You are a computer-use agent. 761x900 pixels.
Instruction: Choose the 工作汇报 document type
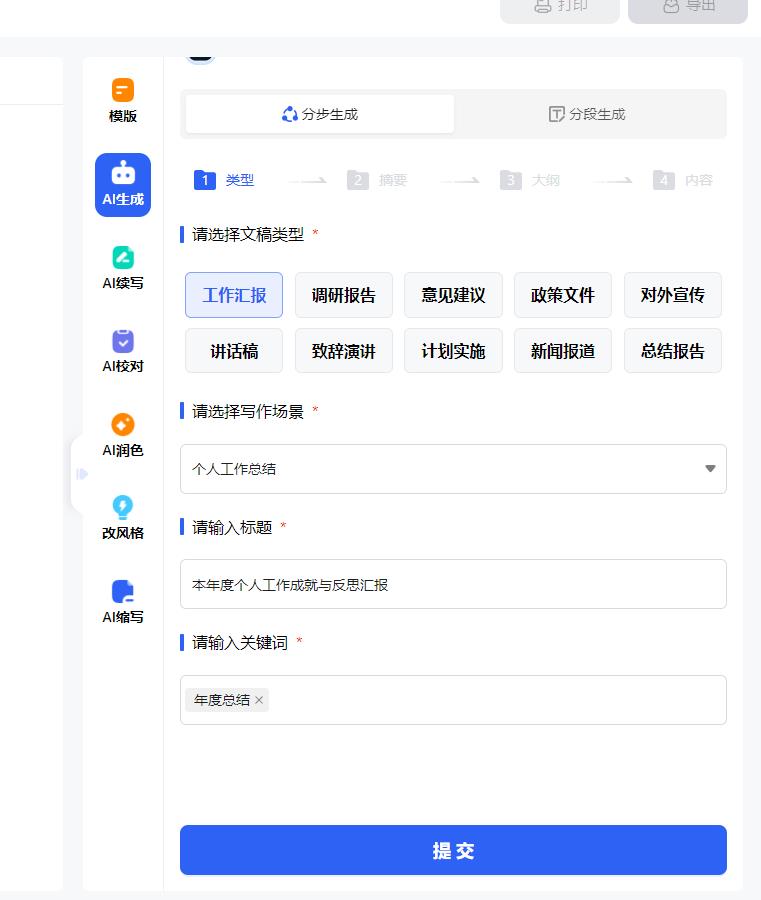(x=234, y=295)
